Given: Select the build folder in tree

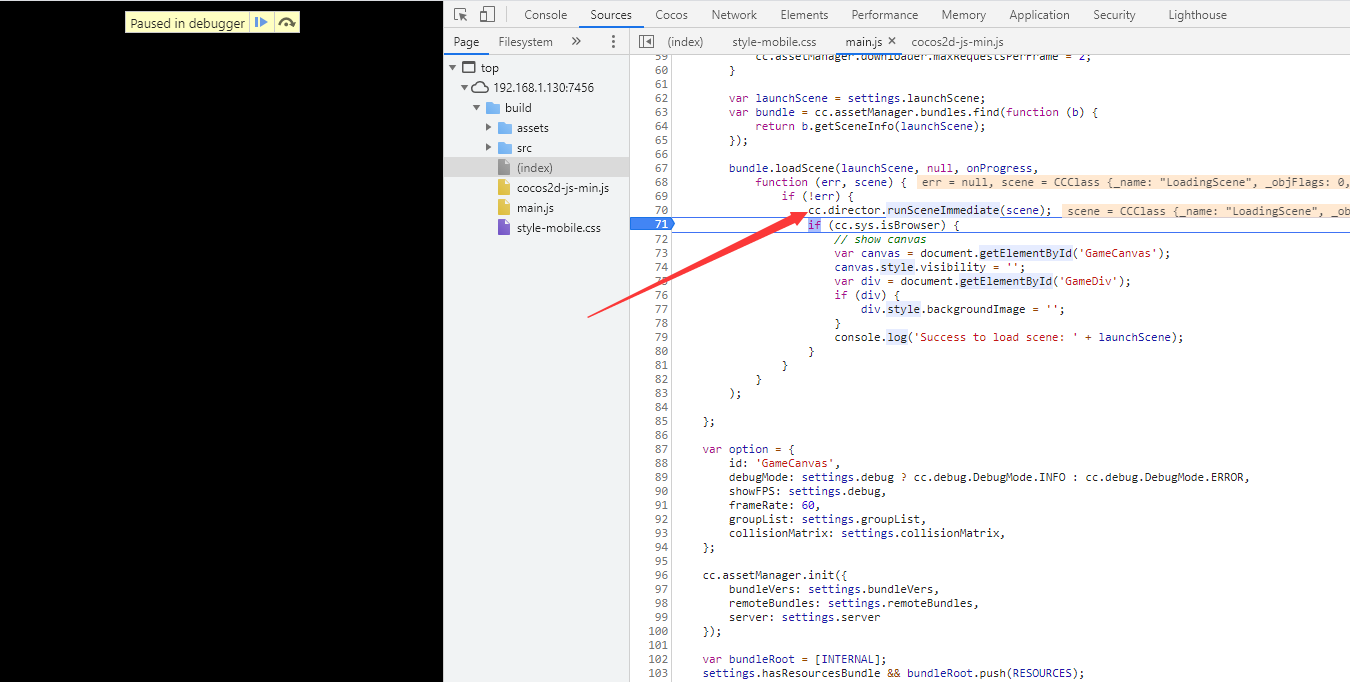Looking at the screenshot, I should [x=518, y=108].
